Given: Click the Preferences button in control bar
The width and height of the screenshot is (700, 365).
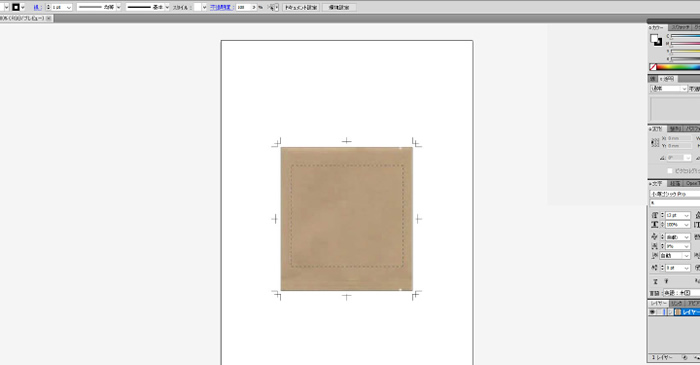Looking at the screenshot, I should tap(339, 7).
